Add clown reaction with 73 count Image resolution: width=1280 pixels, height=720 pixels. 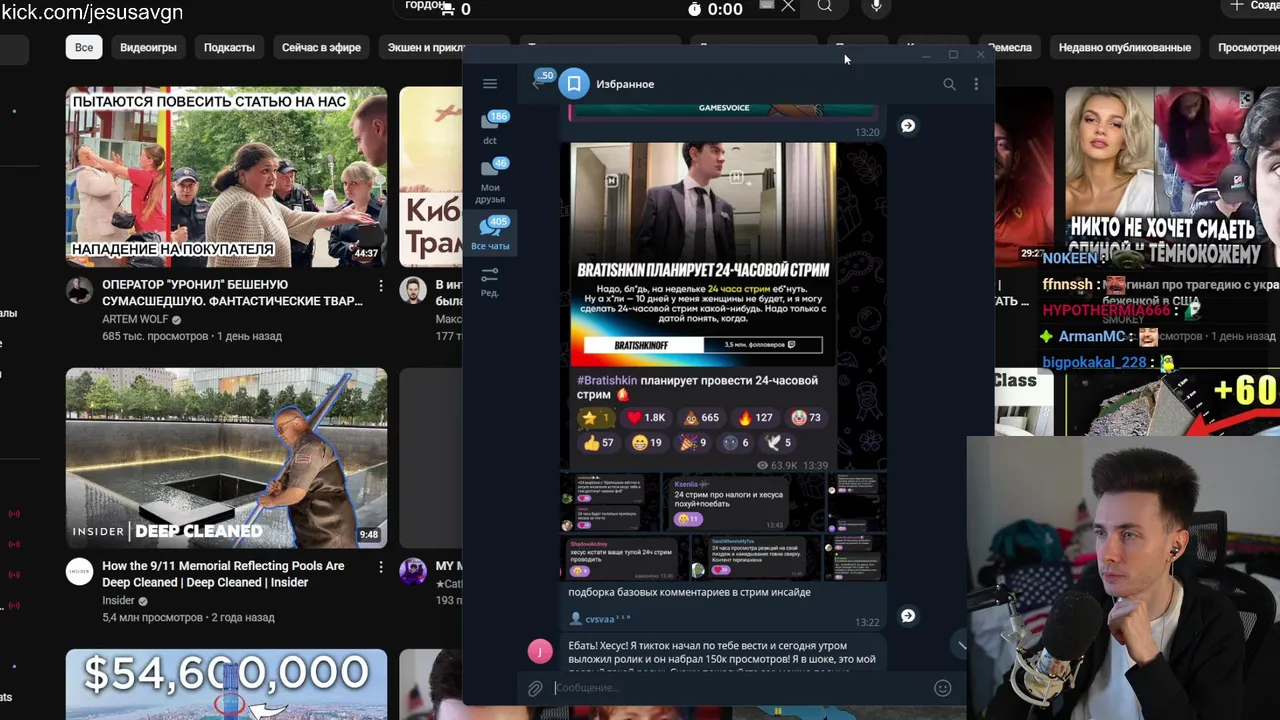point(805,418)
